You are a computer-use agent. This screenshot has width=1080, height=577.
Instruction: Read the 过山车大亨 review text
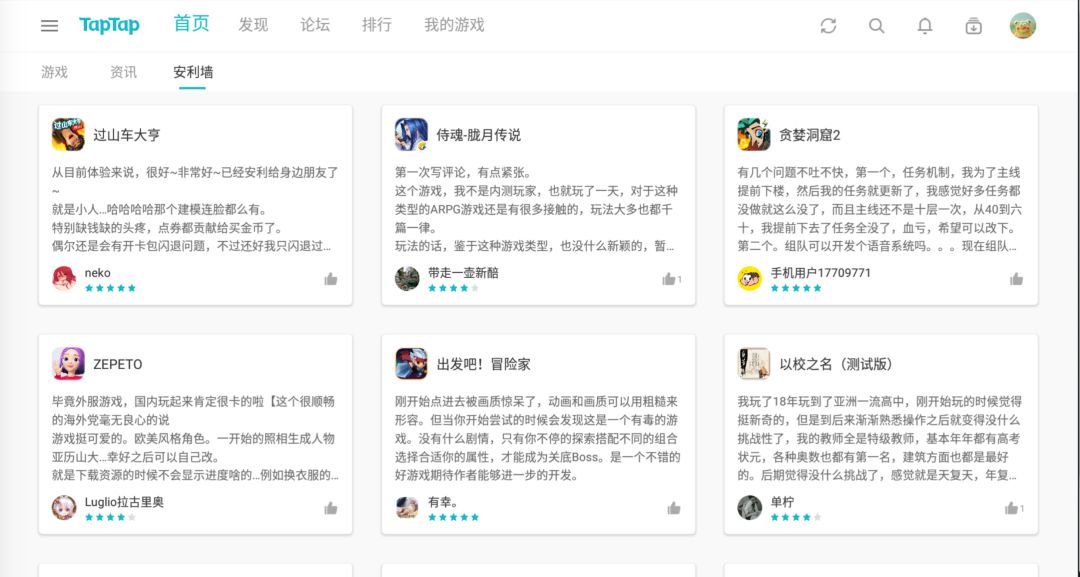click(x=195, y=209)
